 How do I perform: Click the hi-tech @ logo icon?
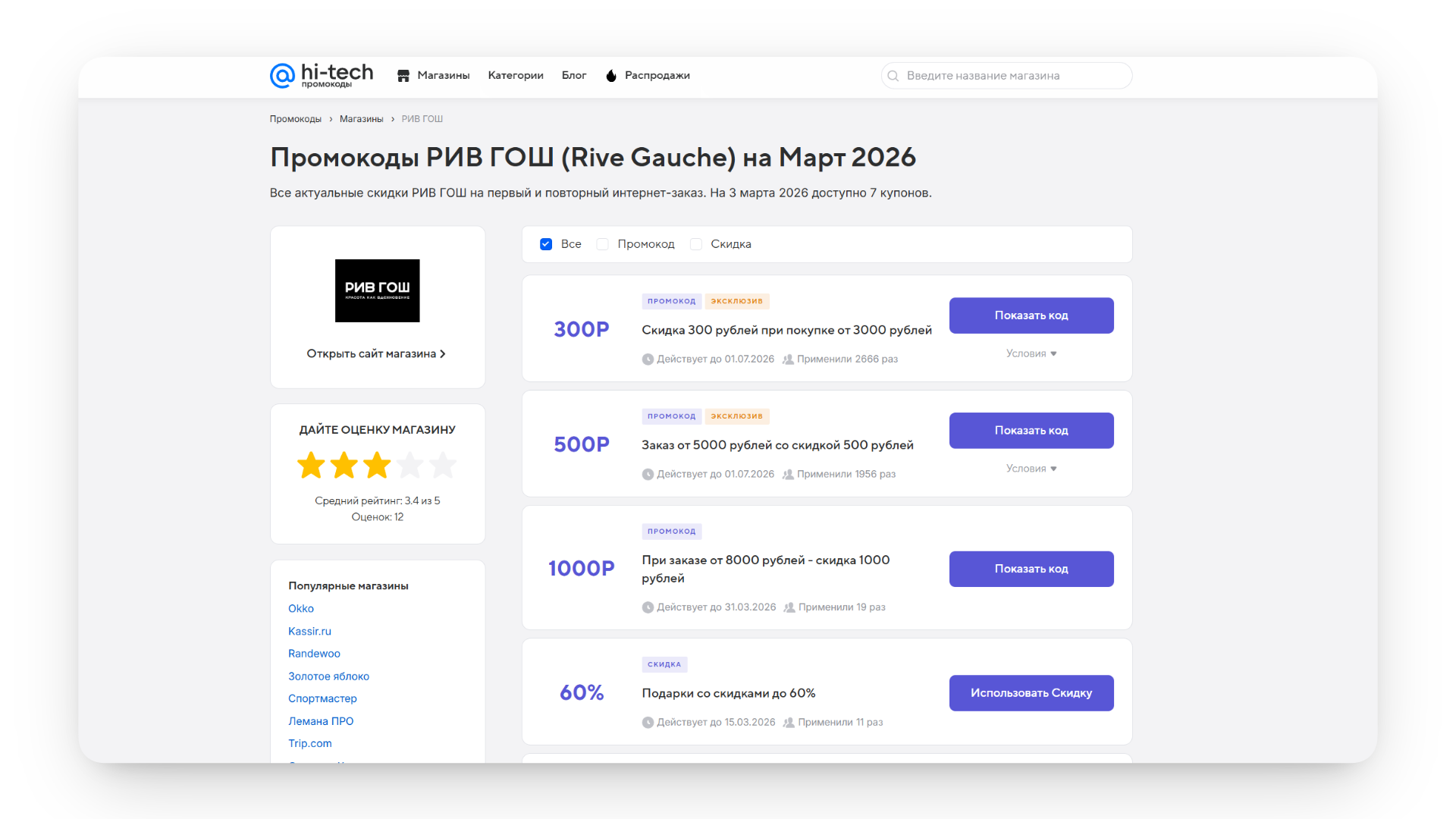click(282, 76)
